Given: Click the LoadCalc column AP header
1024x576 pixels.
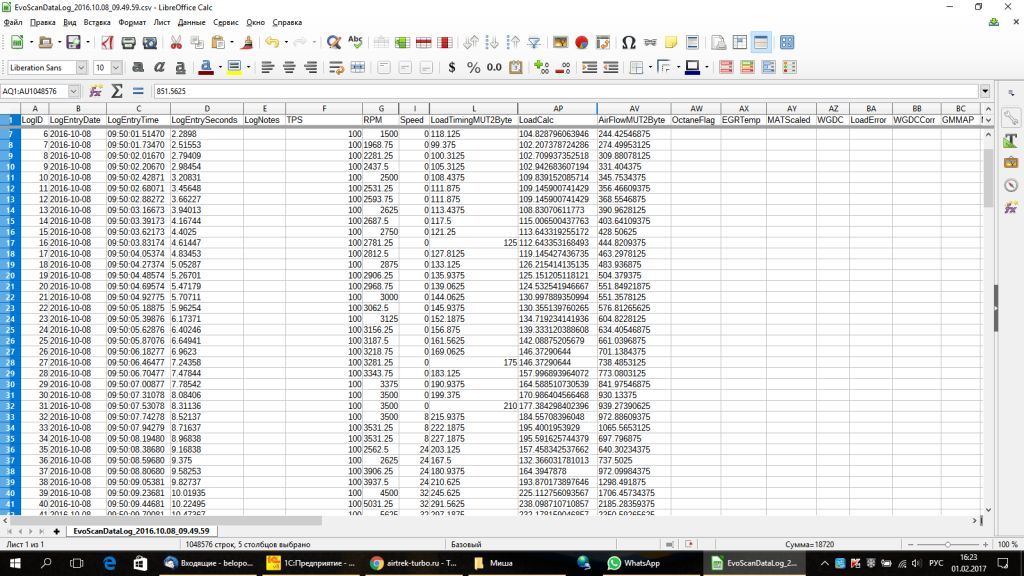Looking at the screenshot, I should tap(556, 108).
